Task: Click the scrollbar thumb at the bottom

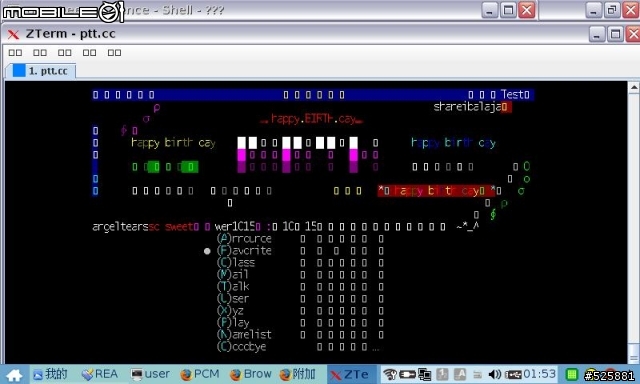Action: pos(633,353)
